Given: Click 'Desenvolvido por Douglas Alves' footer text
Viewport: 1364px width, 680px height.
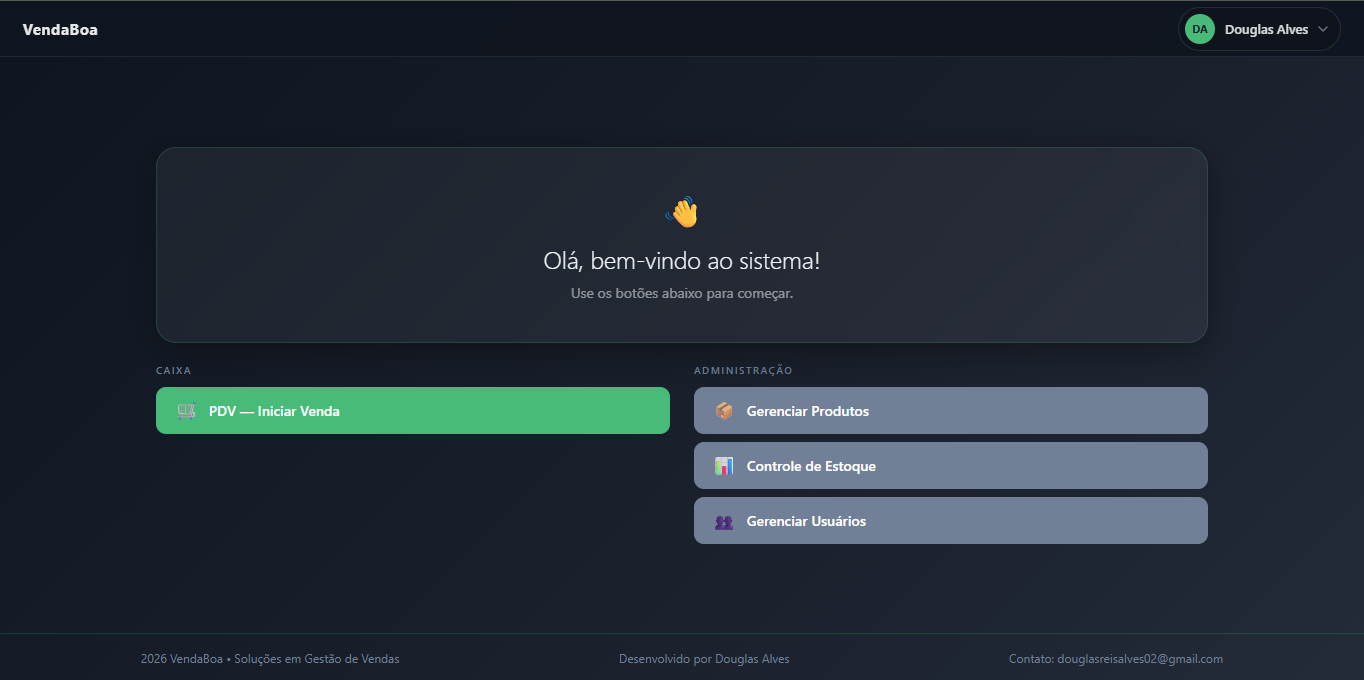Looking at the screenshot, I should (x=704, y=659).
